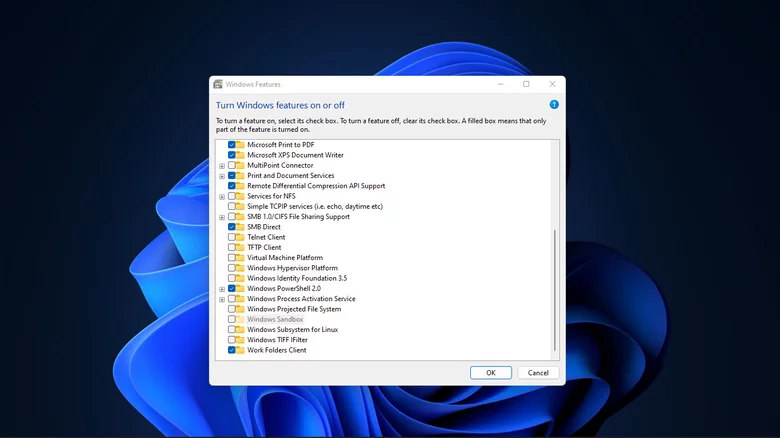The width and height of the screenshot is (780, 438).
Task: Expand the Windows PowerShell 2.0 node
Action: point(222,289)
